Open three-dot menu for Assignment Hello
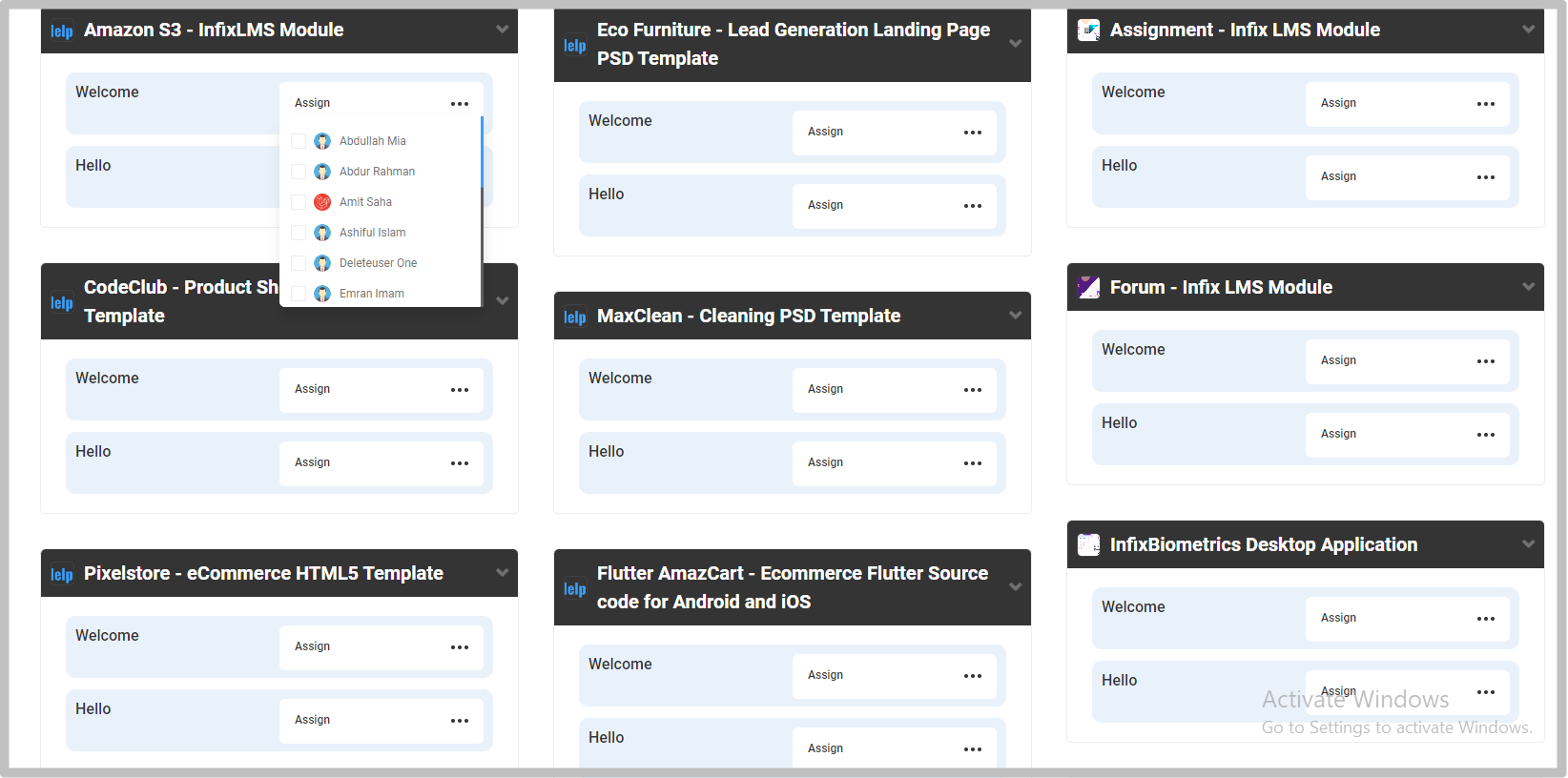Viewport: 1568px width, 778px height. [x=1486, y=177]
